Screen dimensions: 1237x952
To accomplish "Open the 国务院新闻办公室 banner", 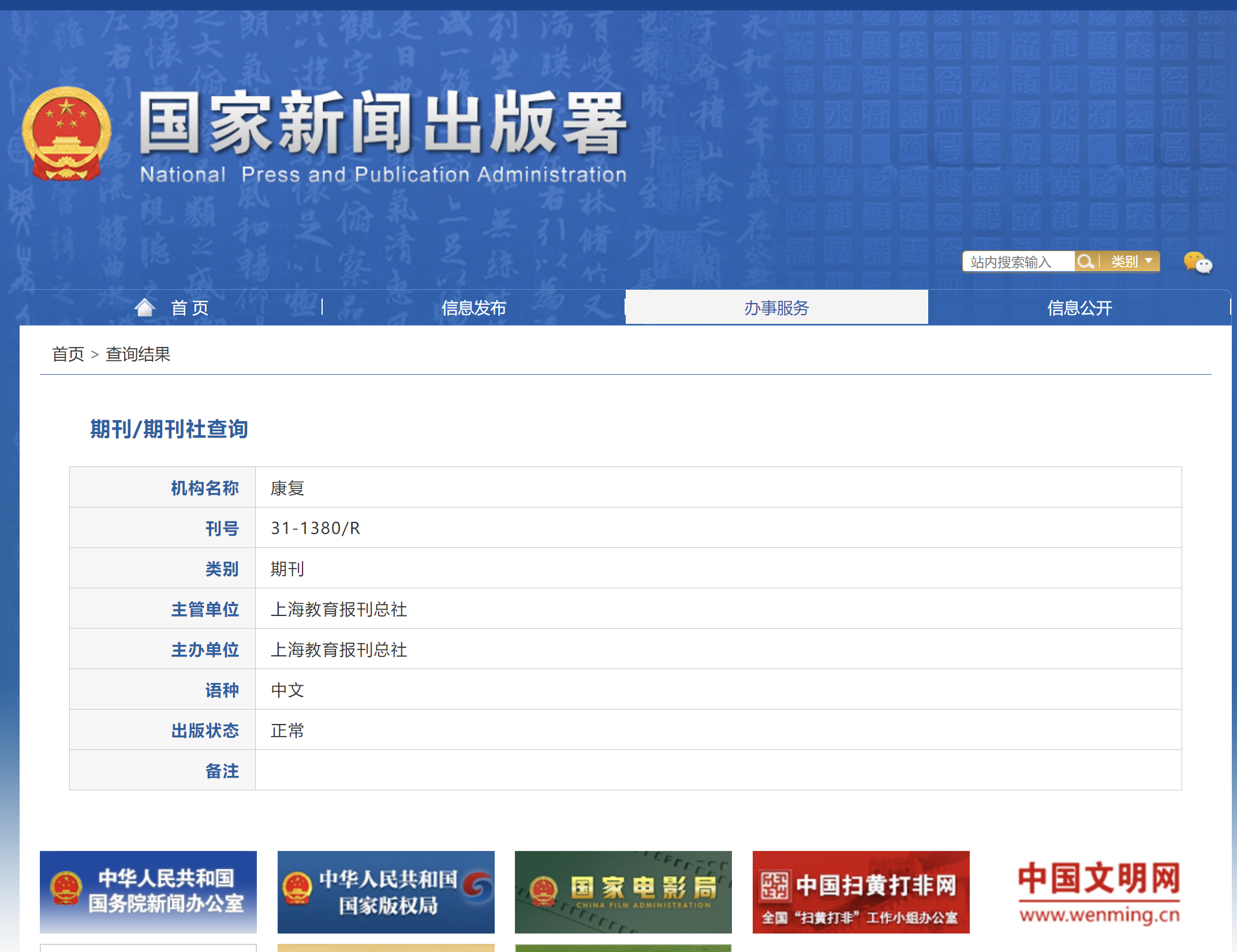I will [x=148, y=891].
